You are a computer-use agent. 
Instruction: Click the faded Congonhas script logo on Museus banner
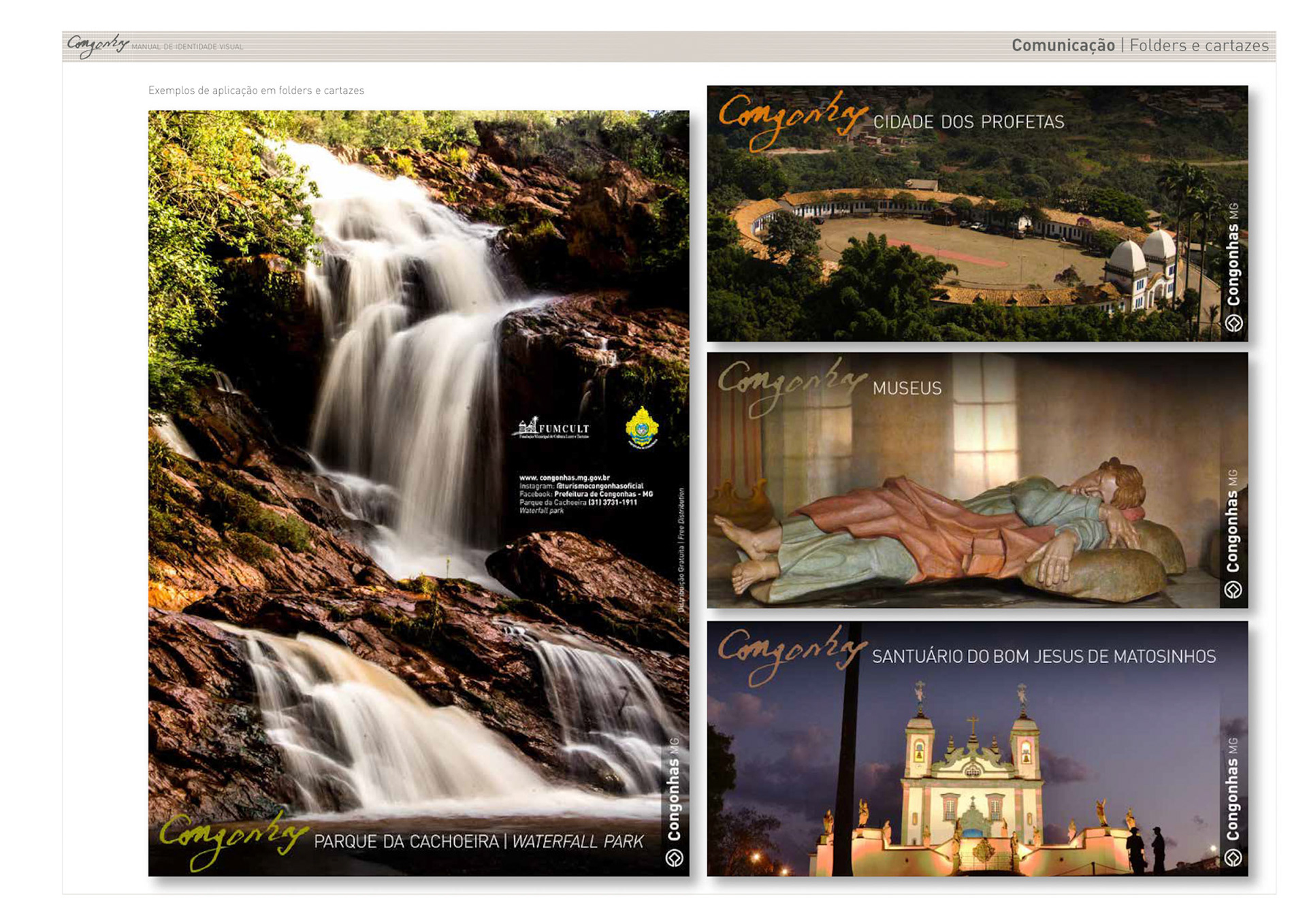click(x=793, y=386)
